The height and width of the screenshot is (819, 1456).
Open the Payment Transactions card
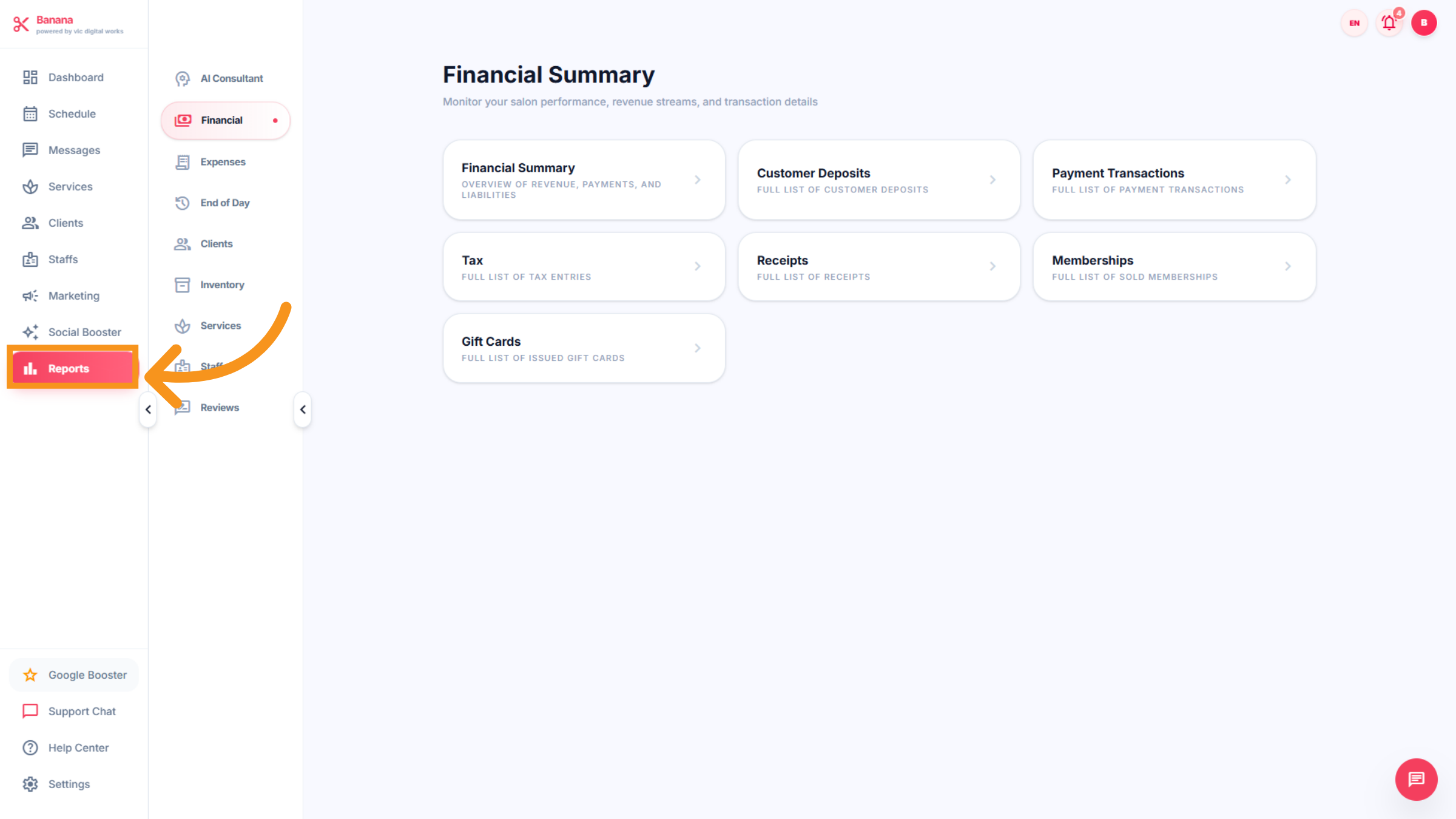click(x=1174, y=180)
